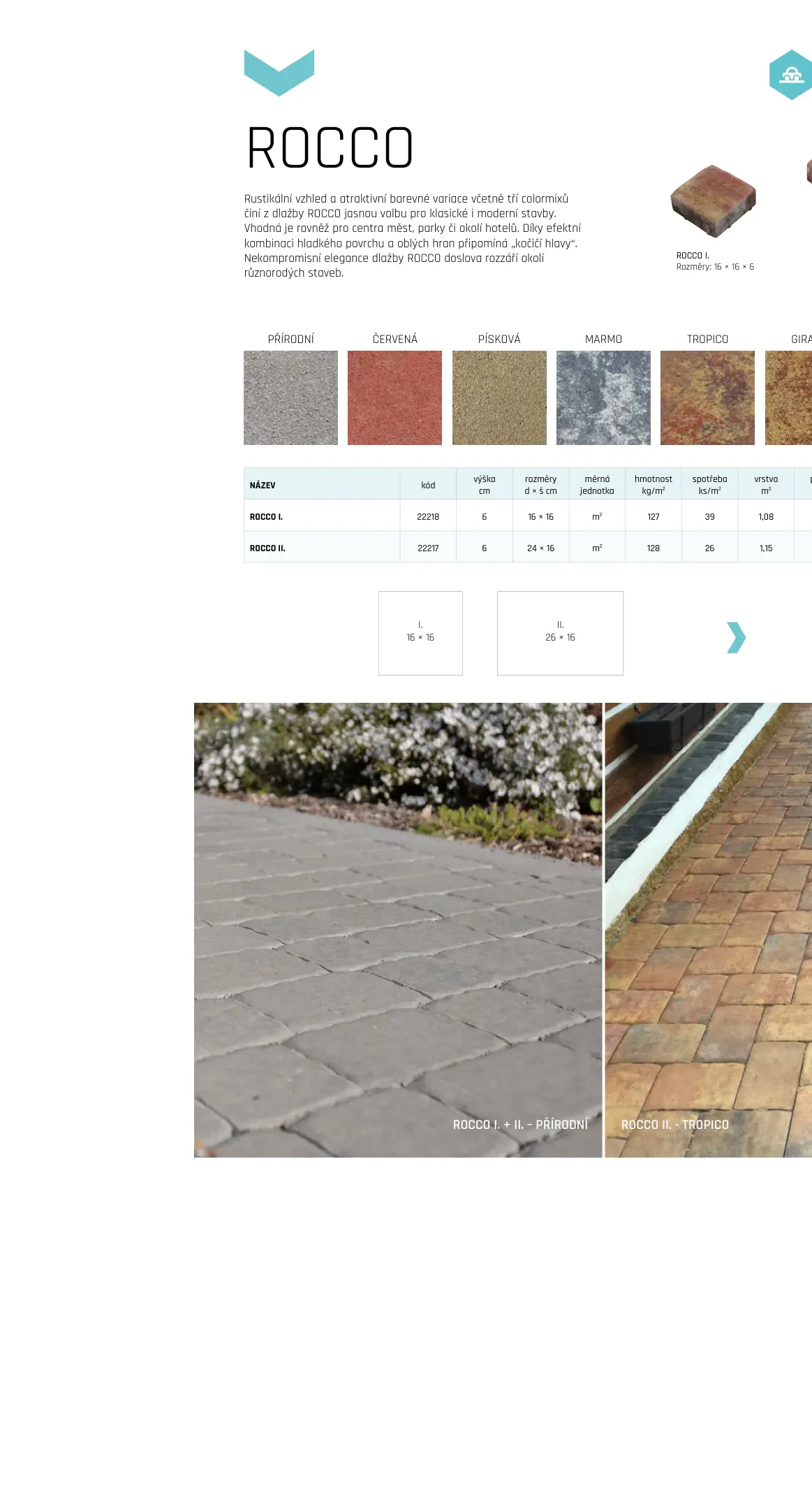Select the PŘÍRODNÍ gray color swatch

click(290, 398)
